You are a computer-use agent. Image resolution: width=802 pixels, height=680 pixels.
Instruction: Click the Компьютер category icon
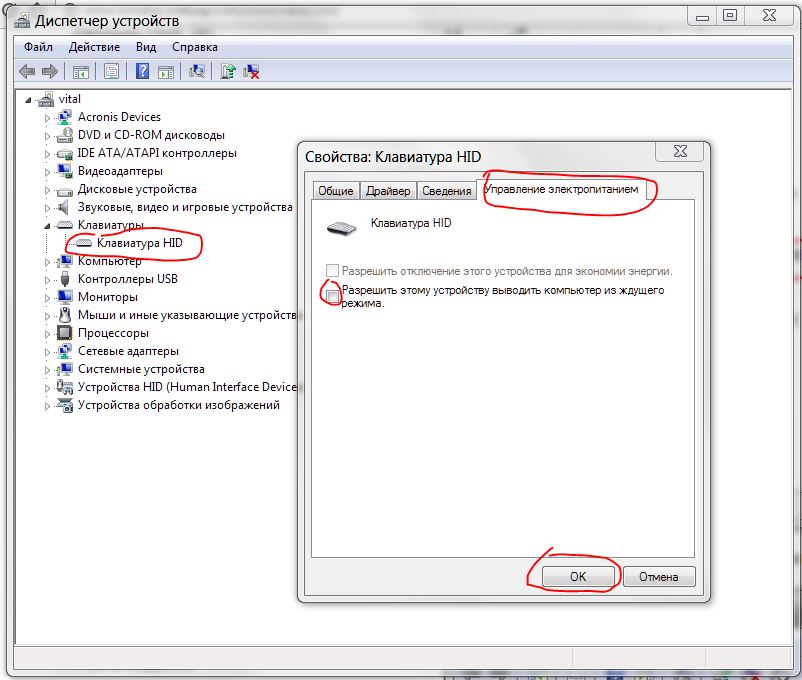click(x=65, y=261)
